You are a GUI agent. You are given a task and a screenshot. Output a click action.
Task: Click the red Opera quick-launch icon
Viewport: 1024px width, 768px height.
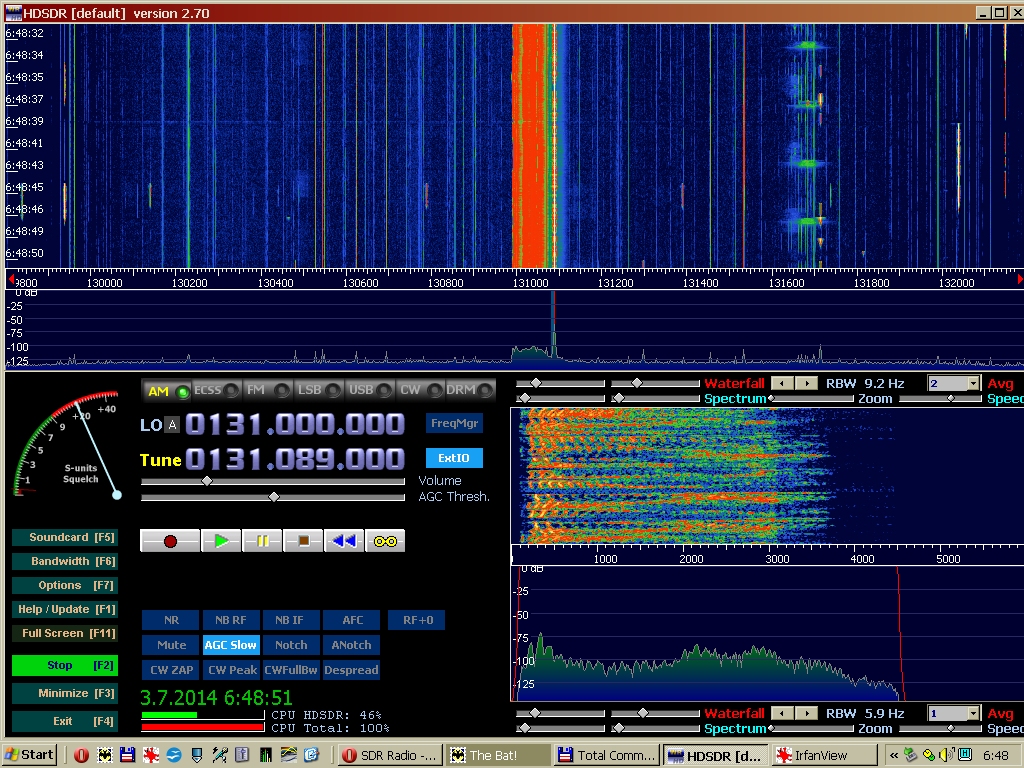81,756
